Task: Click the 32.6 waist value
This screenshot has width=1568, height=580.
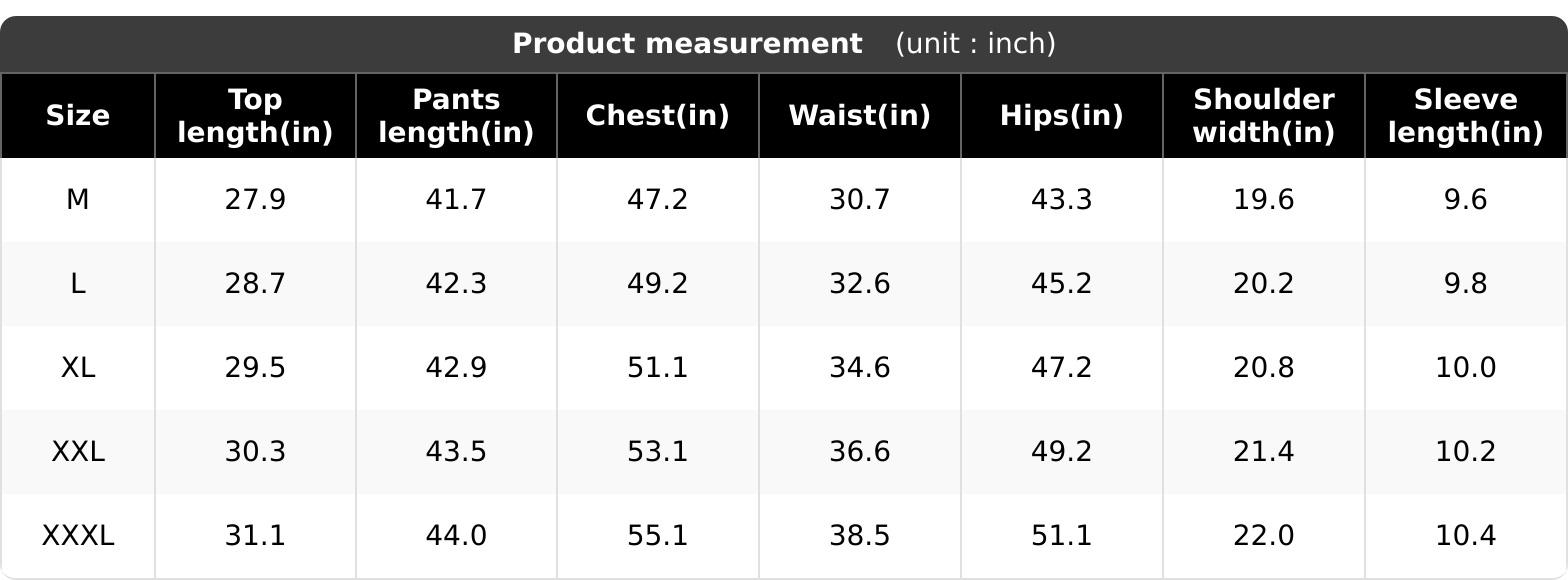Action: point(860,284)
